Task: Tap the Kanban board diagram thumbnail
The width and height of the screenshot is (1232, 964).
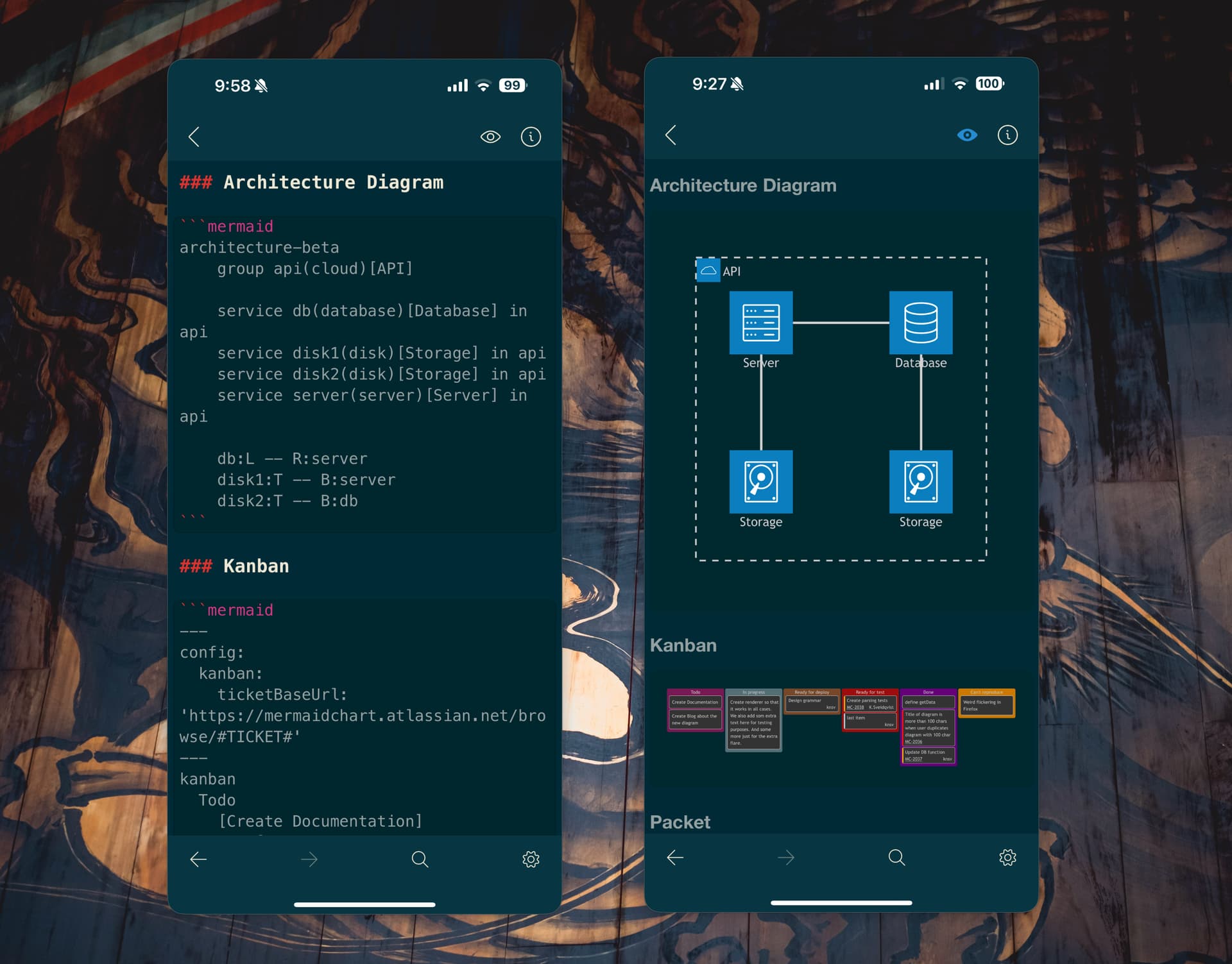Action: point(841,727)
